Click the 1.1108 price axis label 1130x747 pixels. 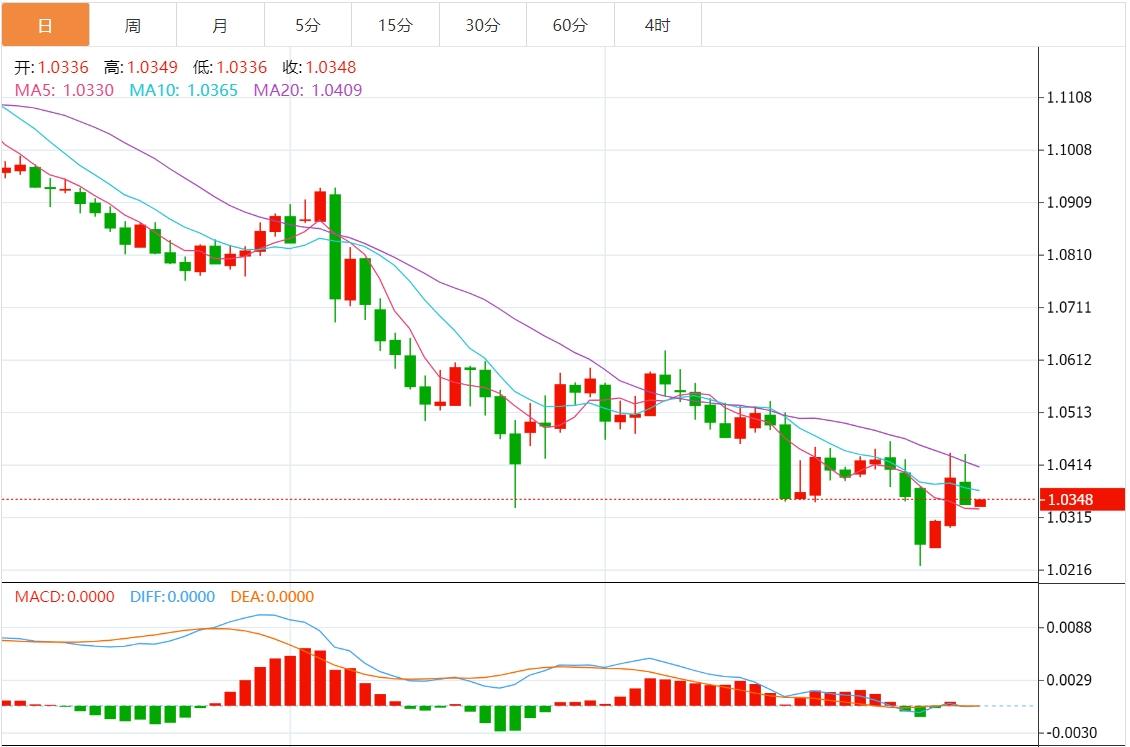tap(1069, 98)
